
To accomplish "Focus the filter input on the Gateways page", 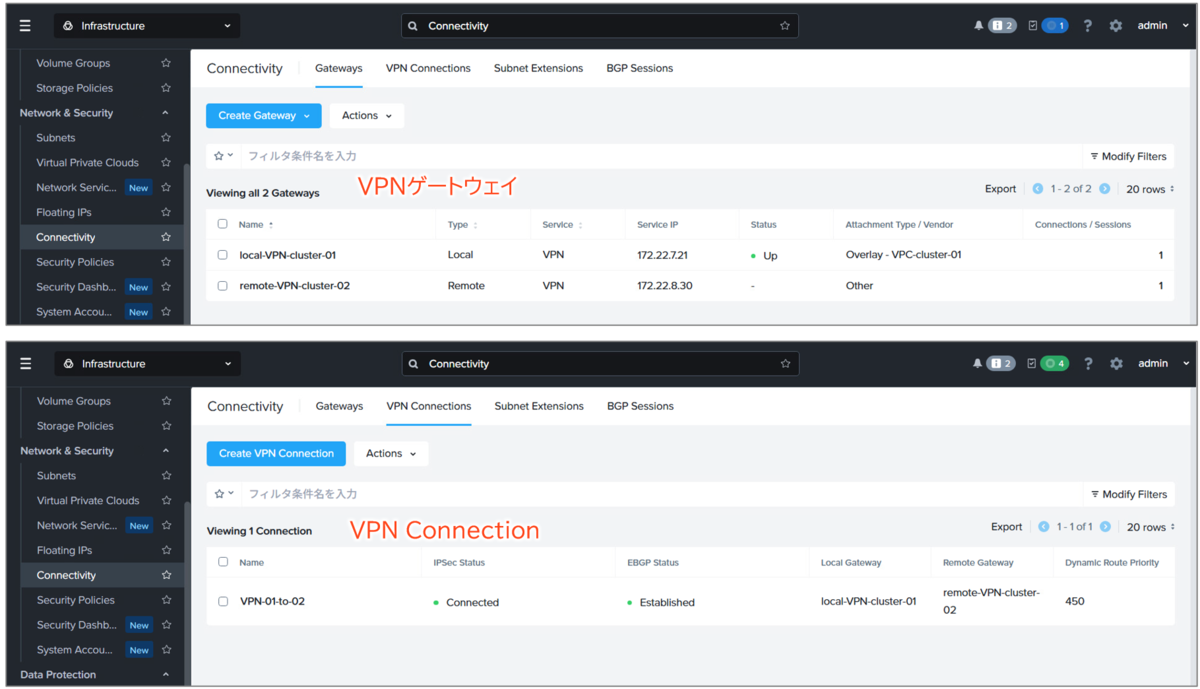I will [x=660, y=156].
